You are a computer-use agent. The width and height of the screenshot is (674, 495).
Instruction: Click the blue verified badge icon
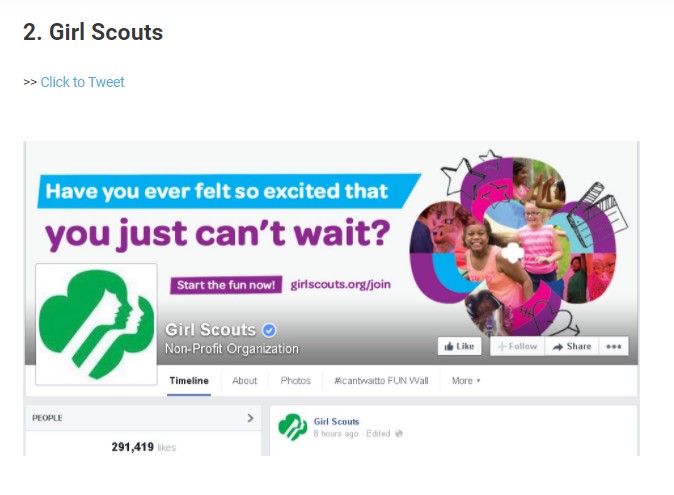(269, 330)
